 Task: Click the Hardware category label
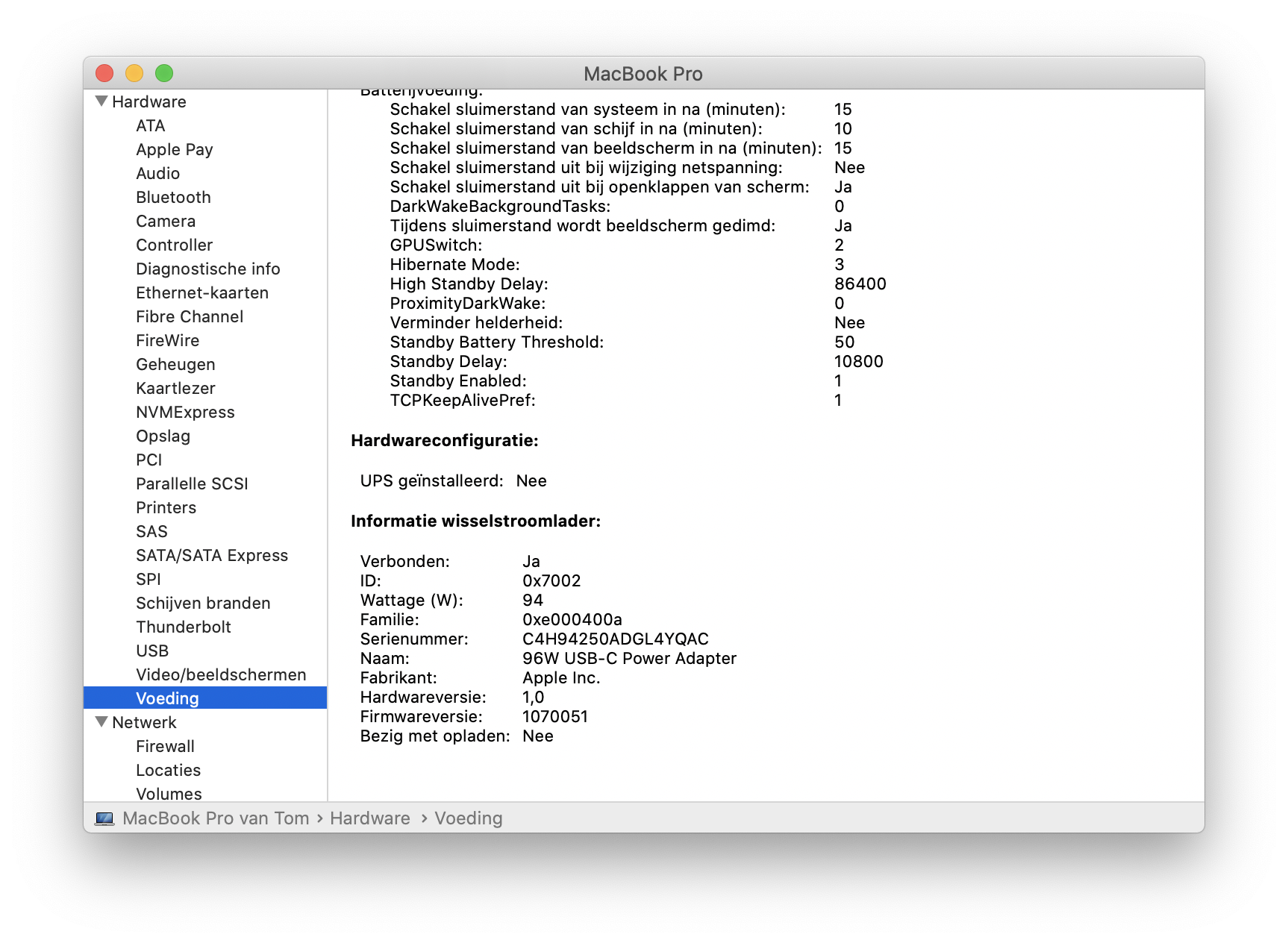pos(149,101)
